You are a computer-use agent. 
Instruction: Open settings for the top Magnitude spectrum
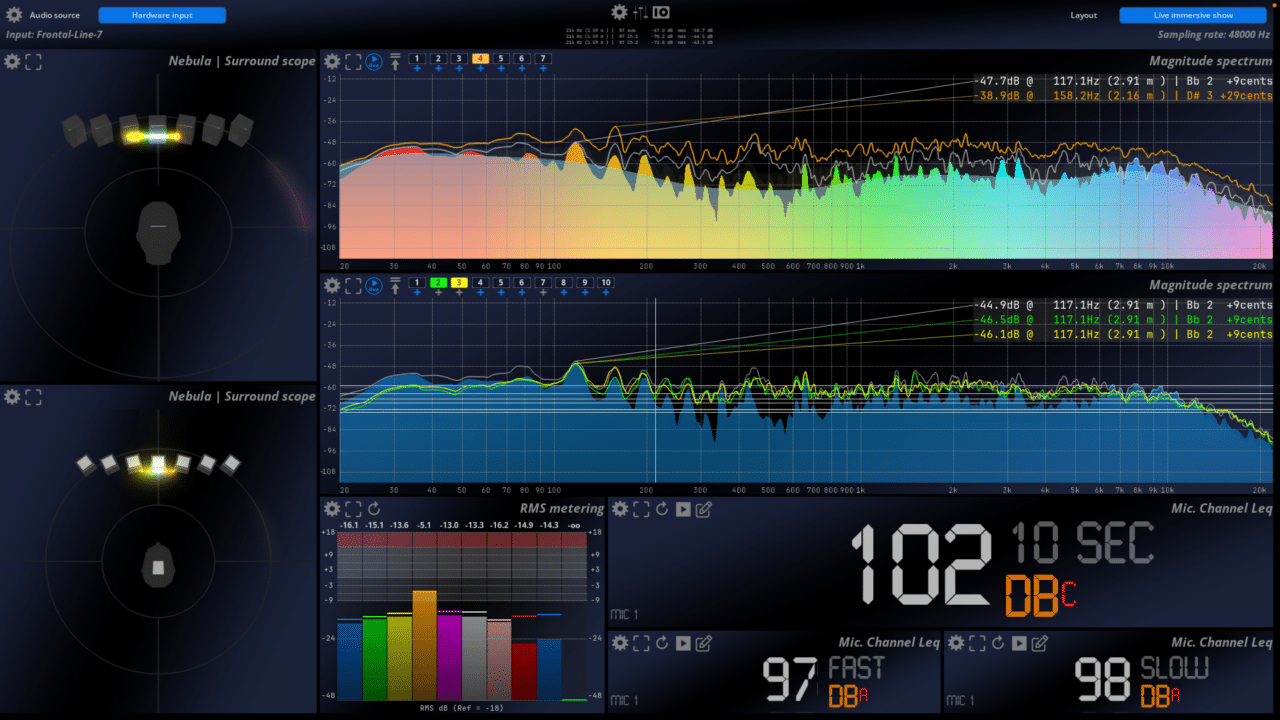331,61
